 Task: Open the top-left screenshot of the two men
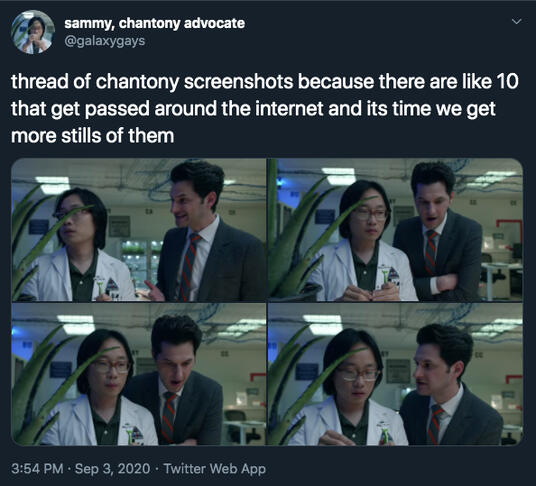coord(138,230)
